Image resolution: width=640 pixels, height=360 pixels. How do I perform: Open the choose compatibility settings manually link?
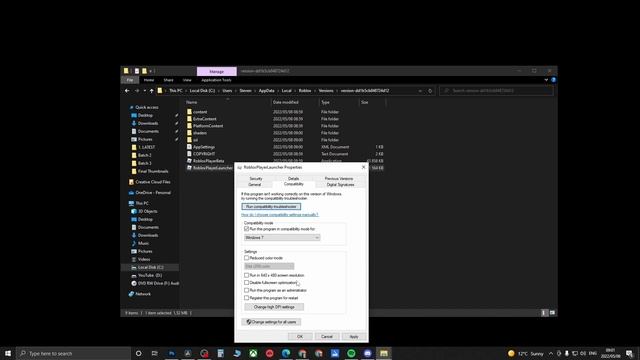click(x=280, y=215)
